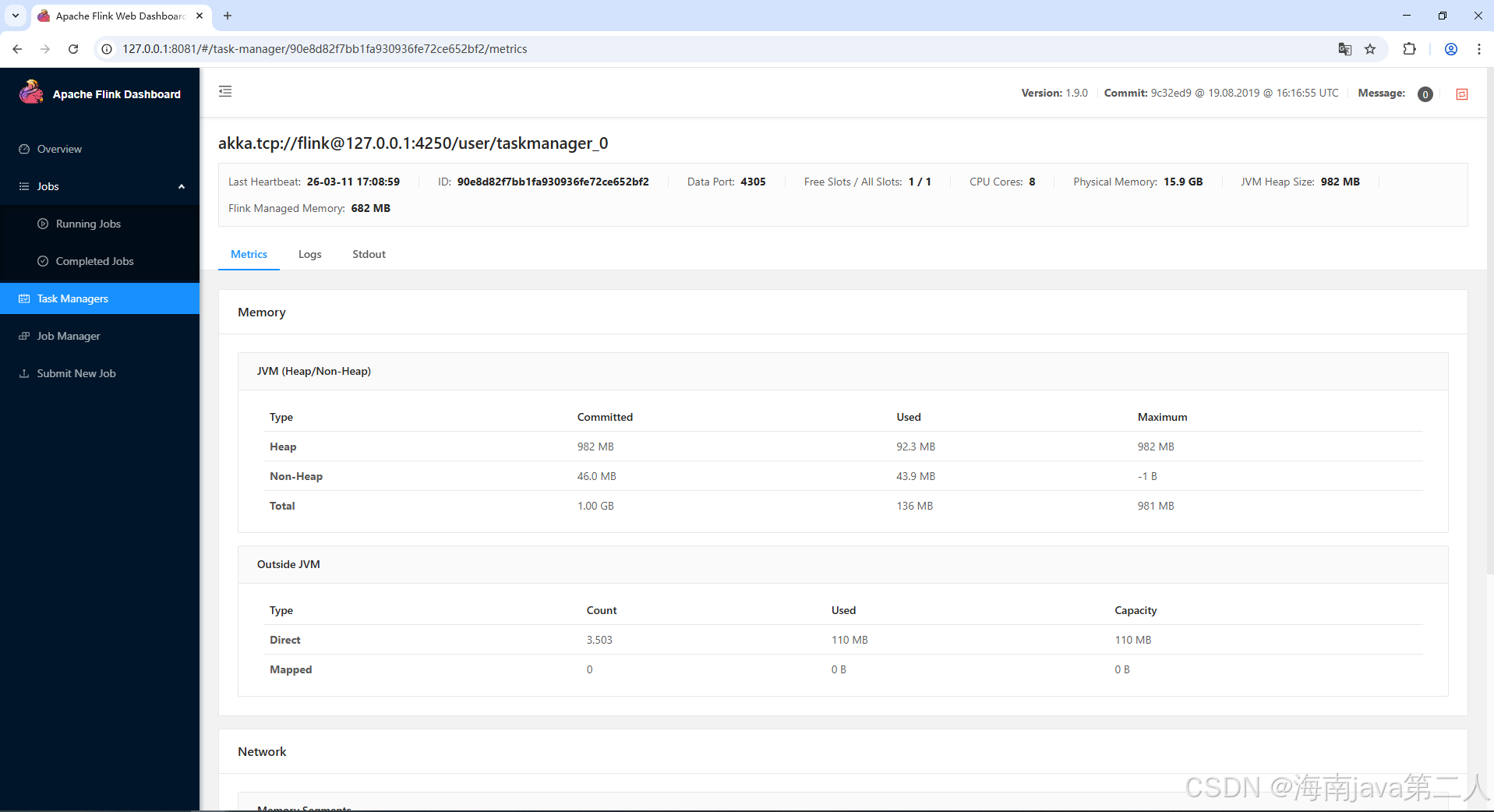
Task: Click Last Heartbeat value 26-03-11 17:08:59
Action: tap(353, 182)
